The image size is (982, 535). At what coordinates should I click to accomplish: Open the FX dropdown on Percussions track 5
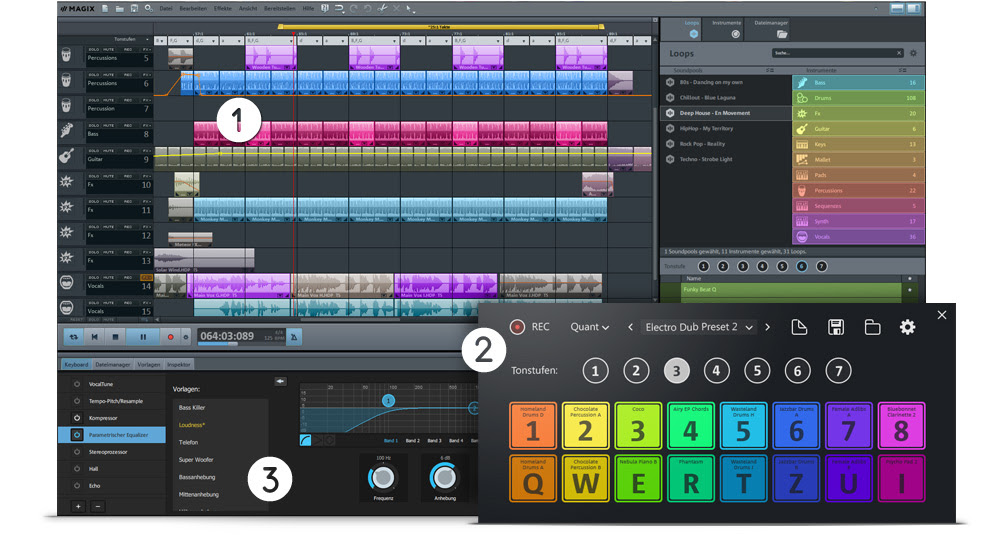pyautogui.click(x=146, y=49)
